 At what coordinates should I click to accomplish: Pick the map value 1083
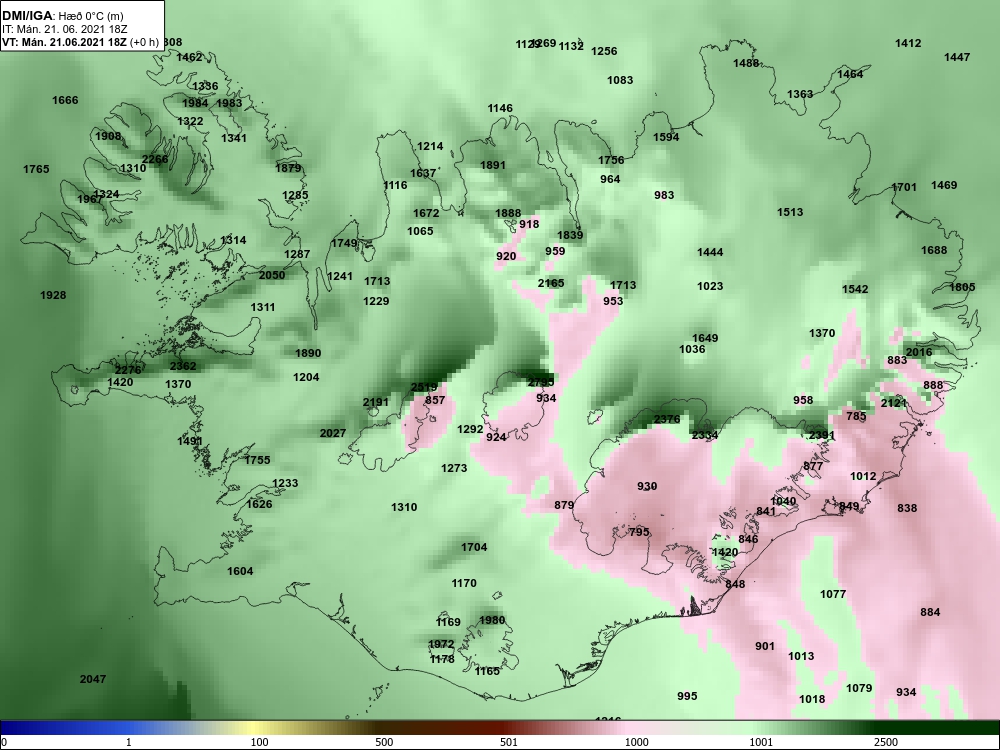click(620, 80)
